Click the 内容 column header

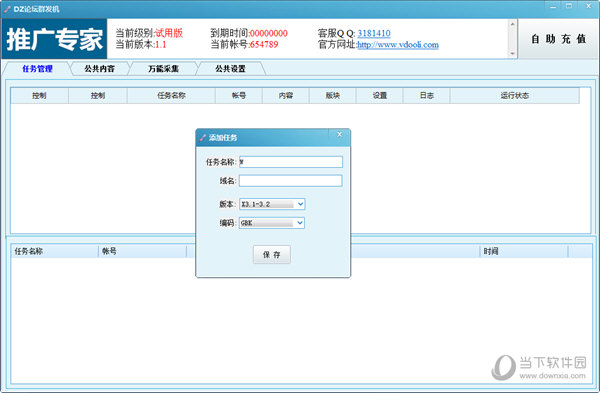pos(285,96)
